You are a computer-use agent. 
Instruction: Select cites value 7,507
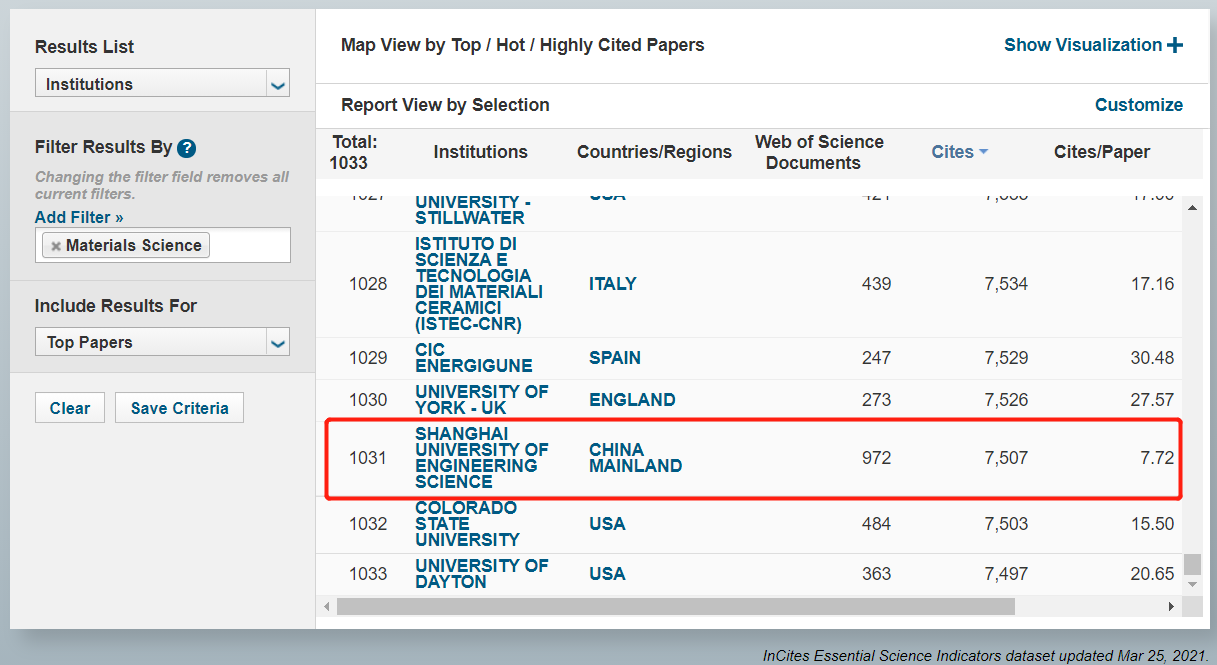[x=1006, y=458]
